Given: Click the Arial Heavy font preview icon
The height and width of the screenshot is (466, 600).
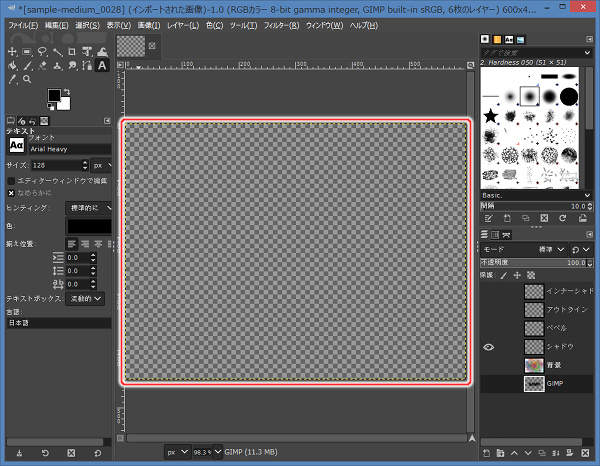Looking at the screenshot, I should coord(17,144).
